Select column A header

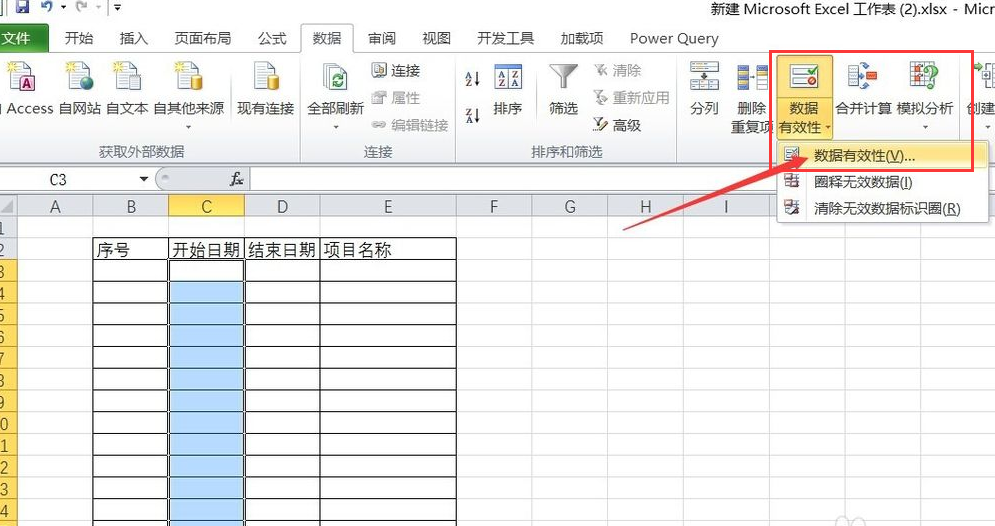click(55, 206)
